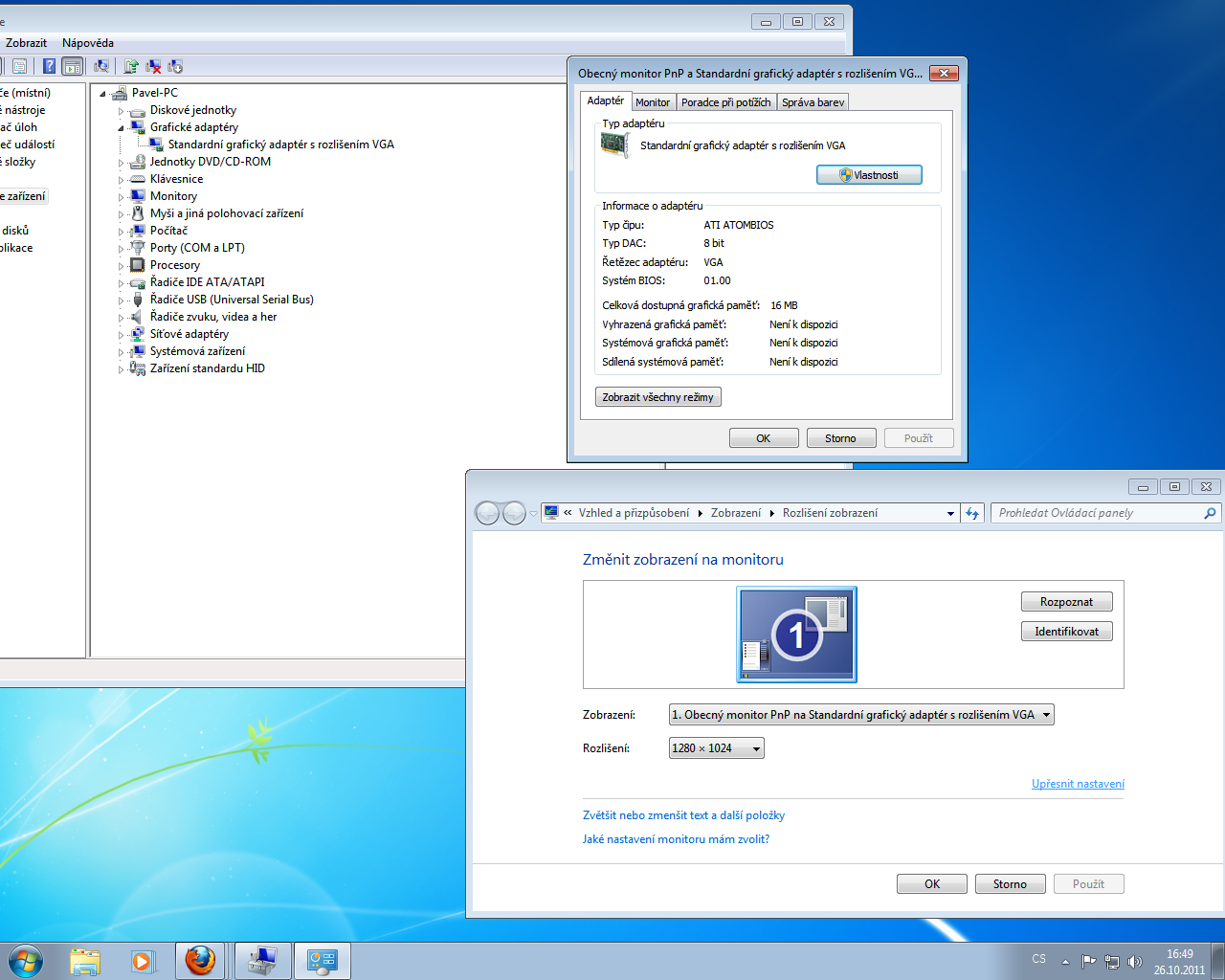Switch to the Device Manager taskbar button
Viewport: 1225px width, 980px height.
(262, 961)
